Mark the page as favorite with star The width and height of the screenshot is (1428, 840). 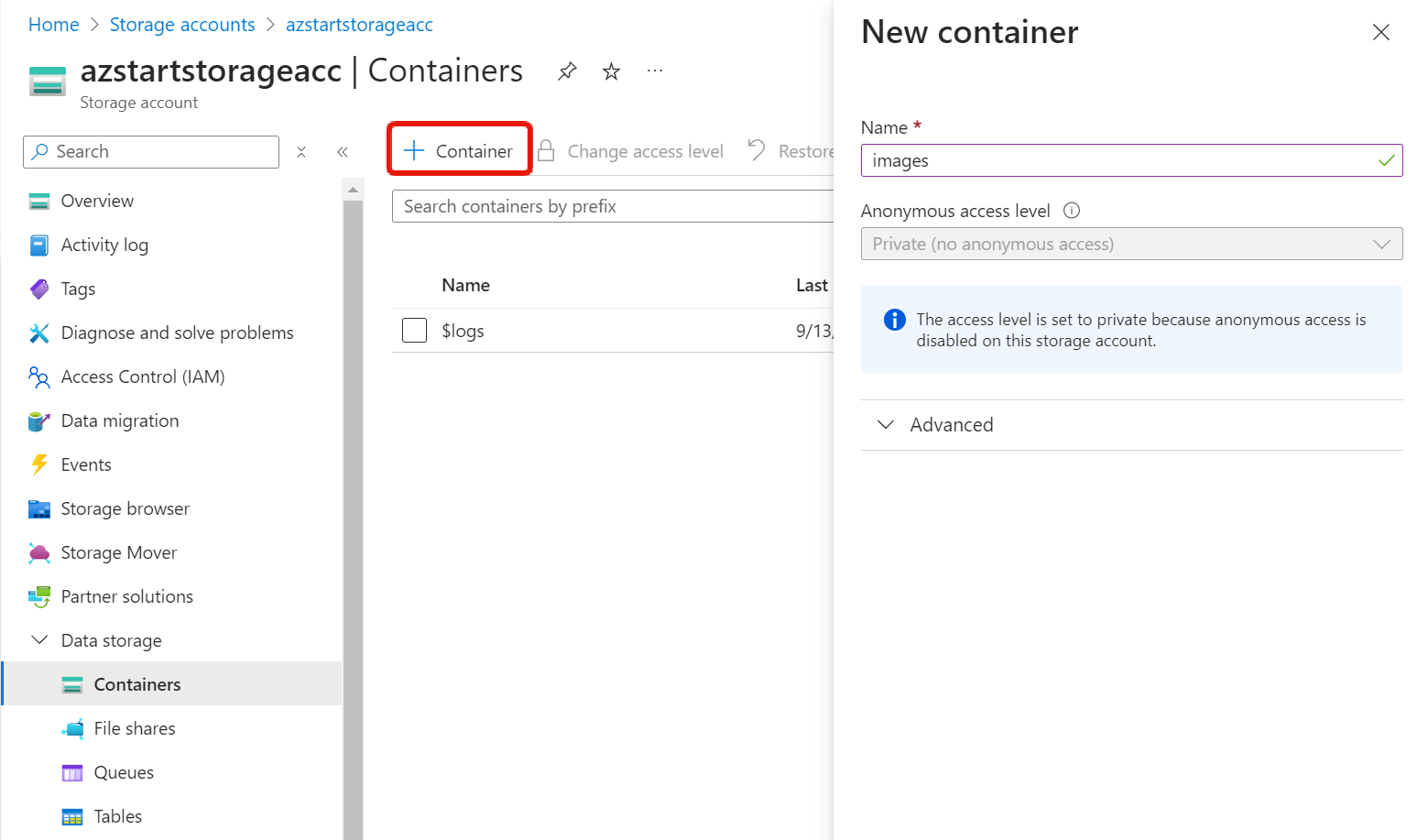(x=611, y=71)
